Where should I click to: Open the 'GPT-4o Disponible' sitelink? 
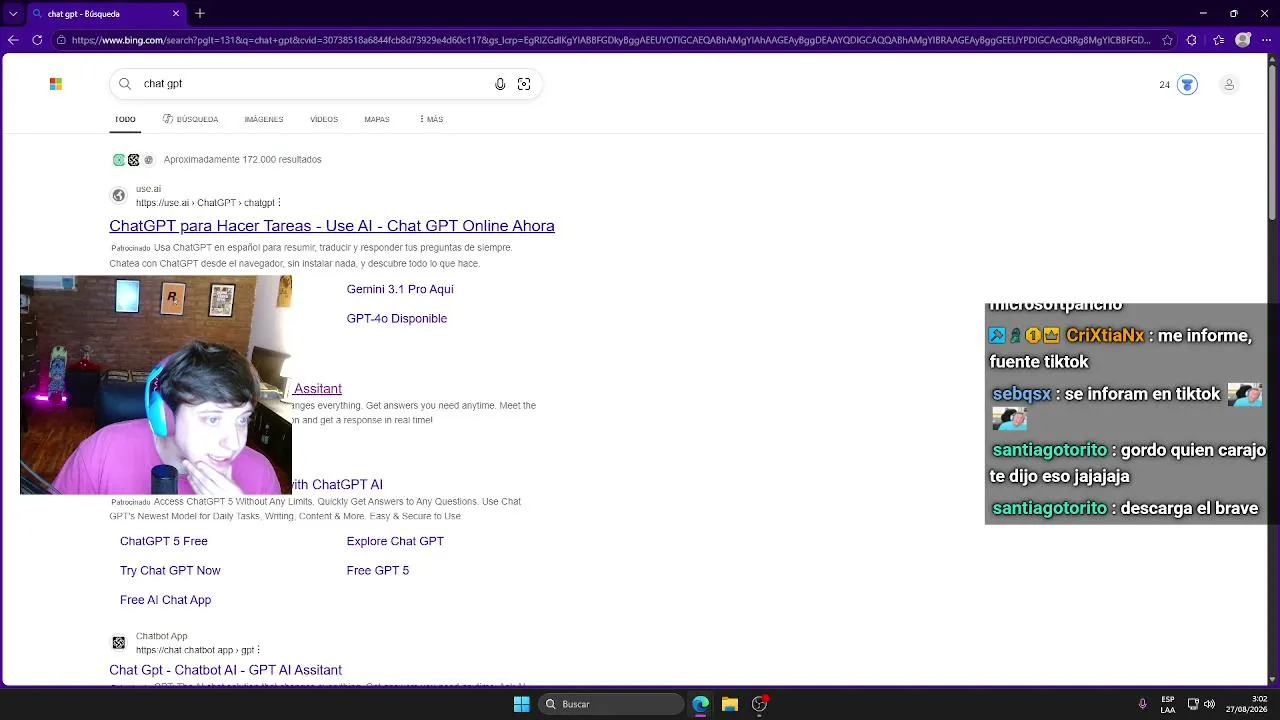tap(397, 318)
